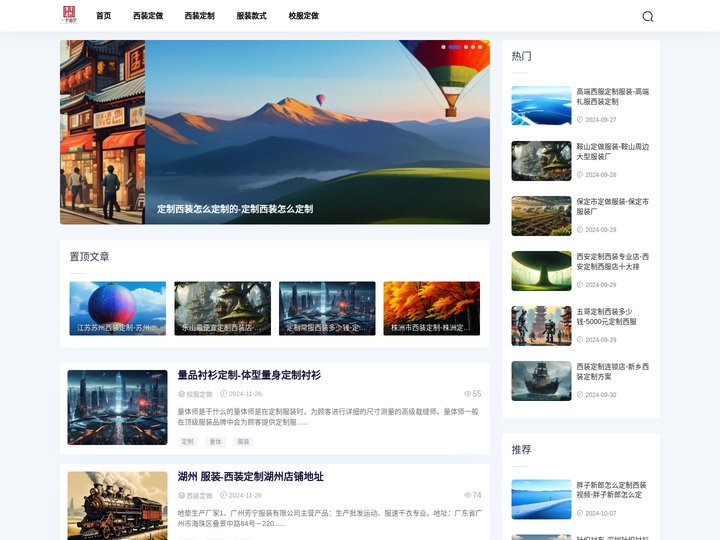Screen dimensions: 720x540
Task: Click the banner title 定制西装怎么定制的-定制西装怎么定制
Action: coord(235,209)
